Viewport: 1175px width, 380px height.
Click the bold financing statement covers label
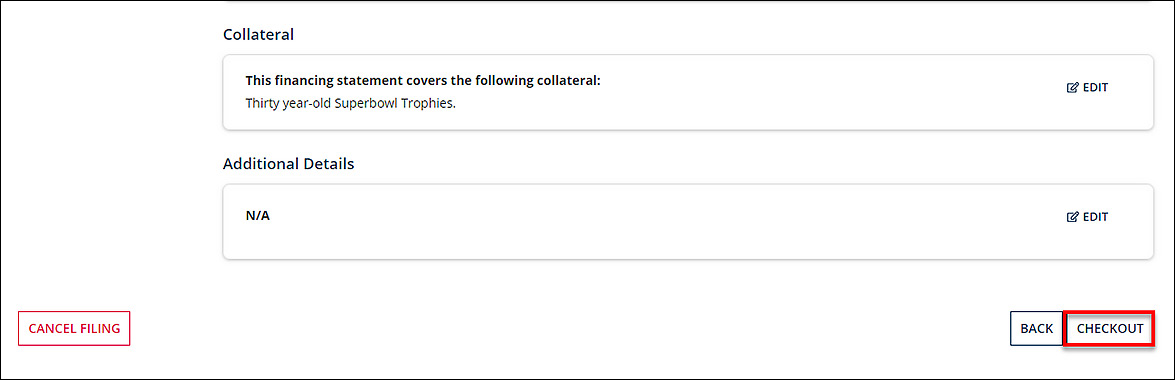click(x=423, y=81)
